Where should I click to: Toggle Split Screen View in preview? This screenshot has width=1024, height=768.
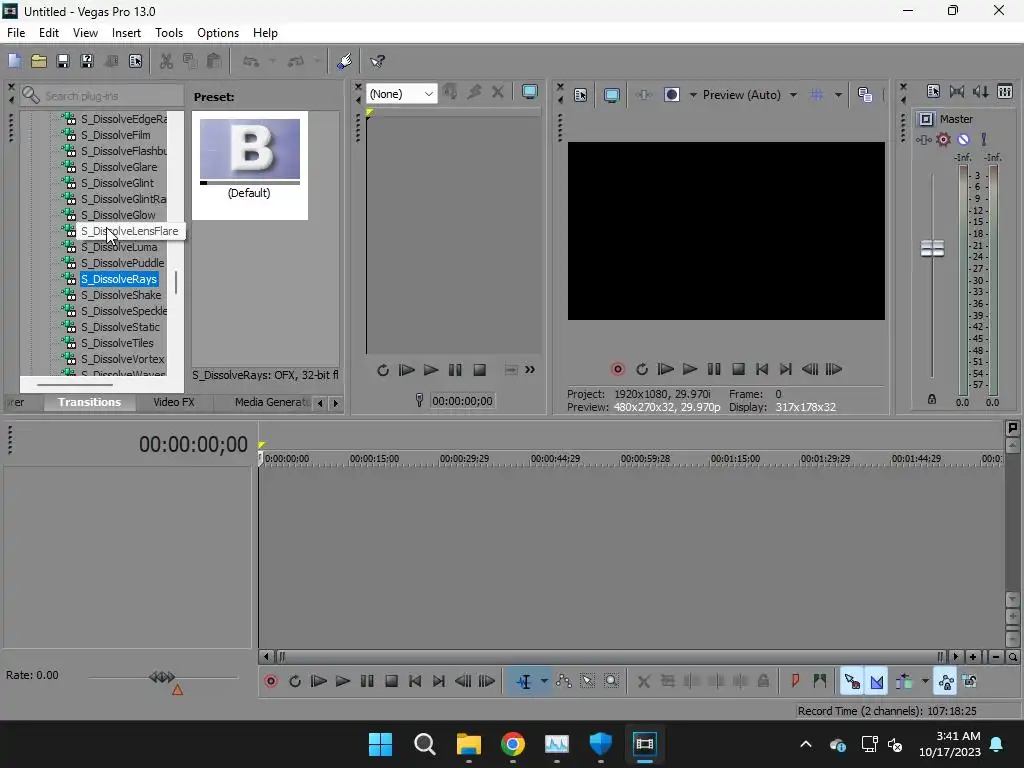671,95
